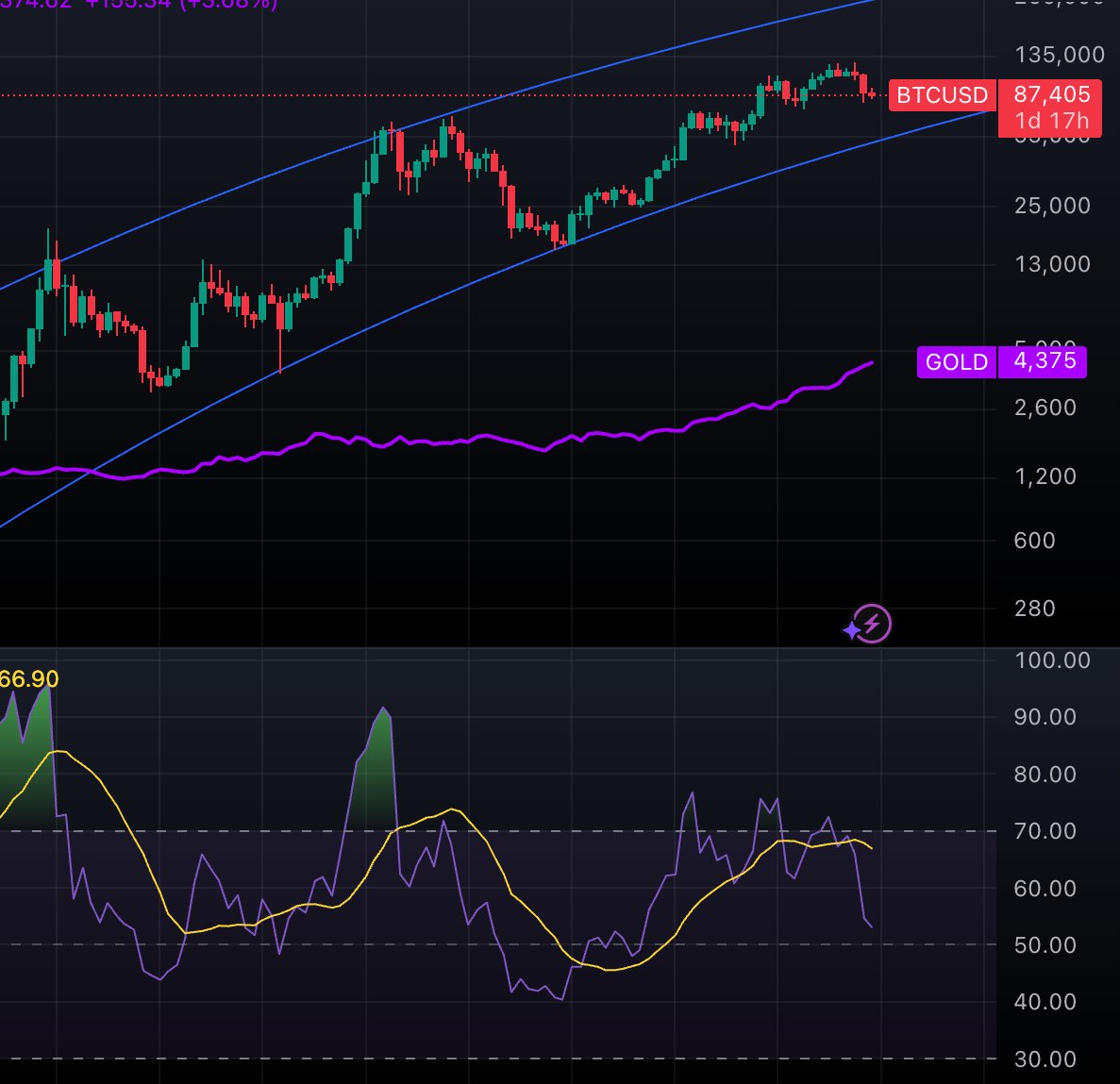Screen dimensions: 1120x1084
Task: Click the 40.00 RSI scale label
Action: tap(1045, 1002)
